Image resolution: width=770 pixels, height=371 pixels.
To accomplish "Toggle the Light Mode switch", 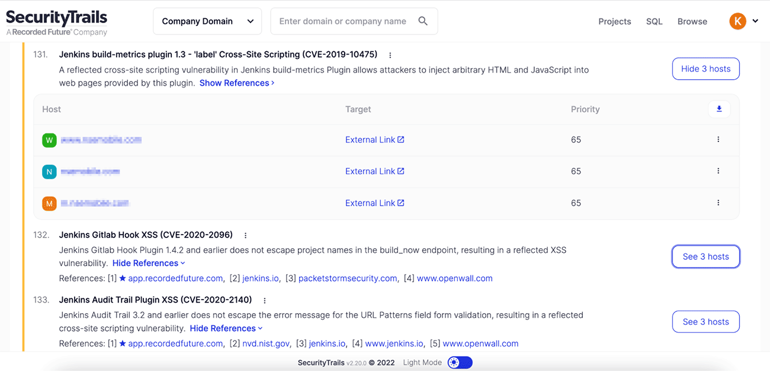I will (x=460, y=363).
